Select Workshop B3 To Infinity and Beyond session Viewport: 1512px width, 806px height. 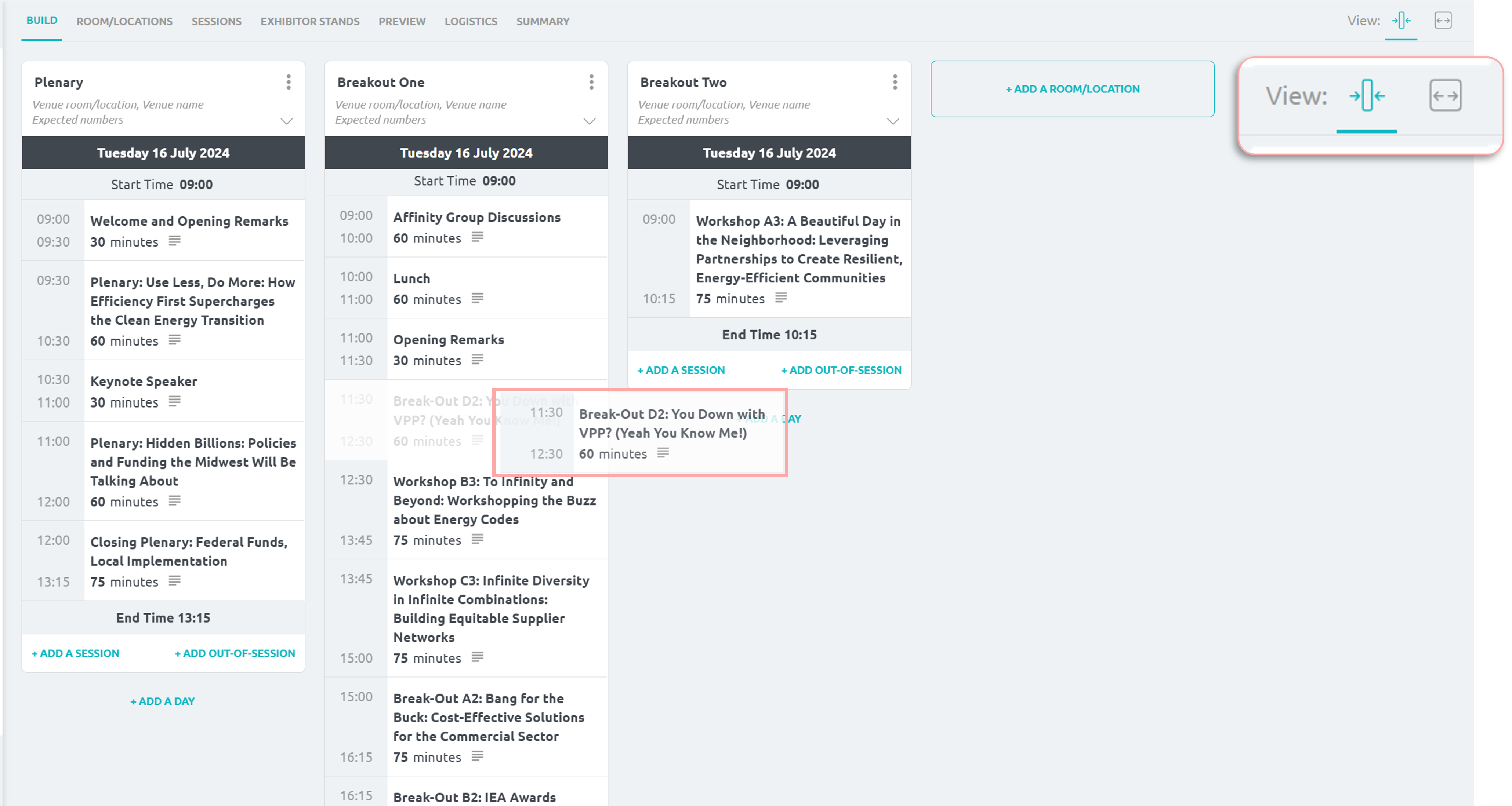click(x=494, y=500)
